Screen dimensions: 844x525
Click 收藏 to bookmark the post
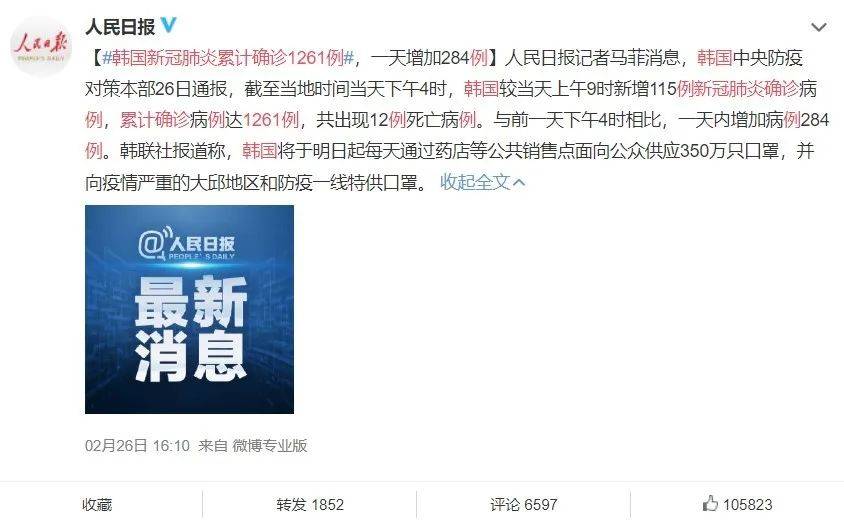pos(97,505)
